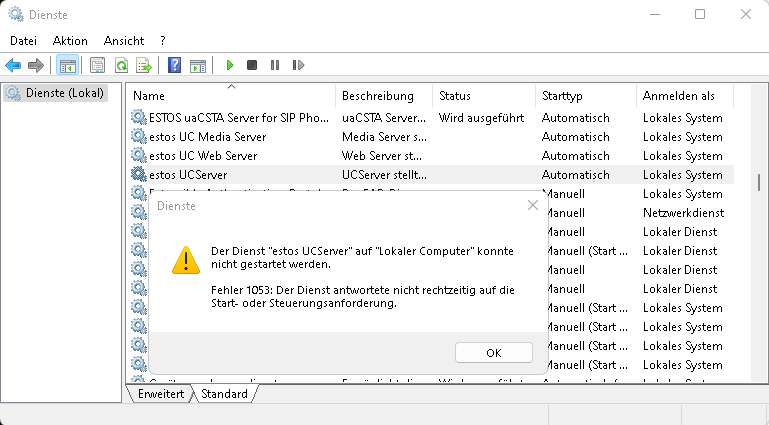Open the Aktion menu
This screenshot has width=769, height=425.
click(x=70, y=41)
